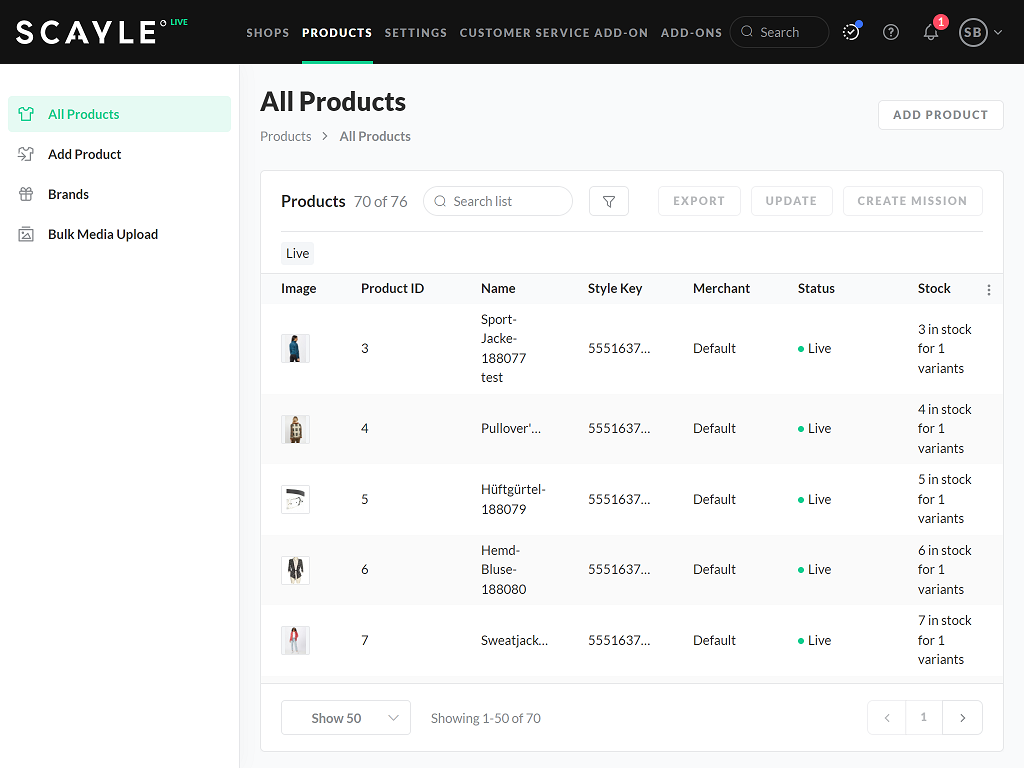Expand the SB account menu chevron
1024x768 pixels.
point(996,32)
